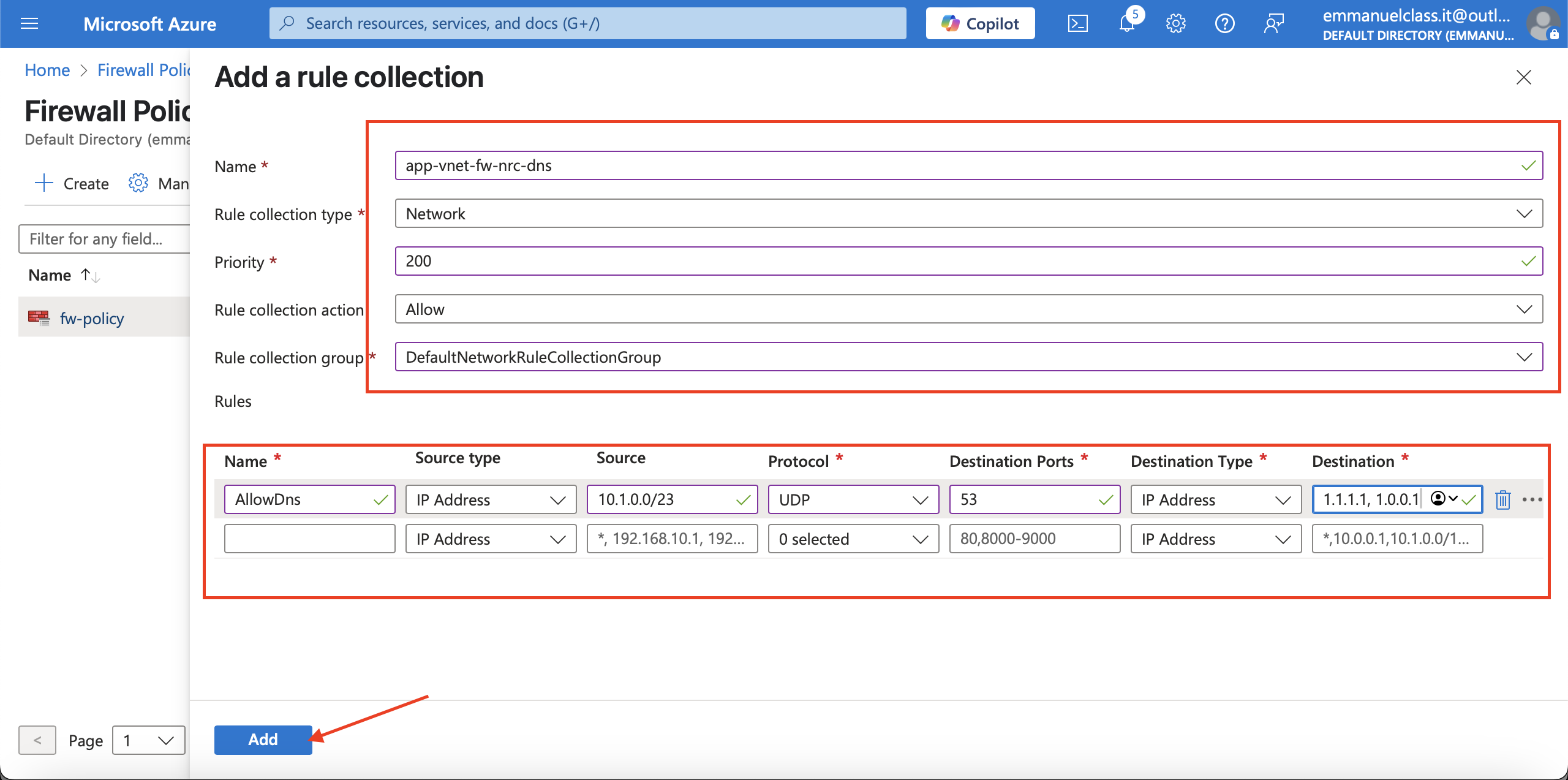Open the Rule collection type dropdown
The width and height of the screenshot is (1568, 780).
click(x=969, y=213)
